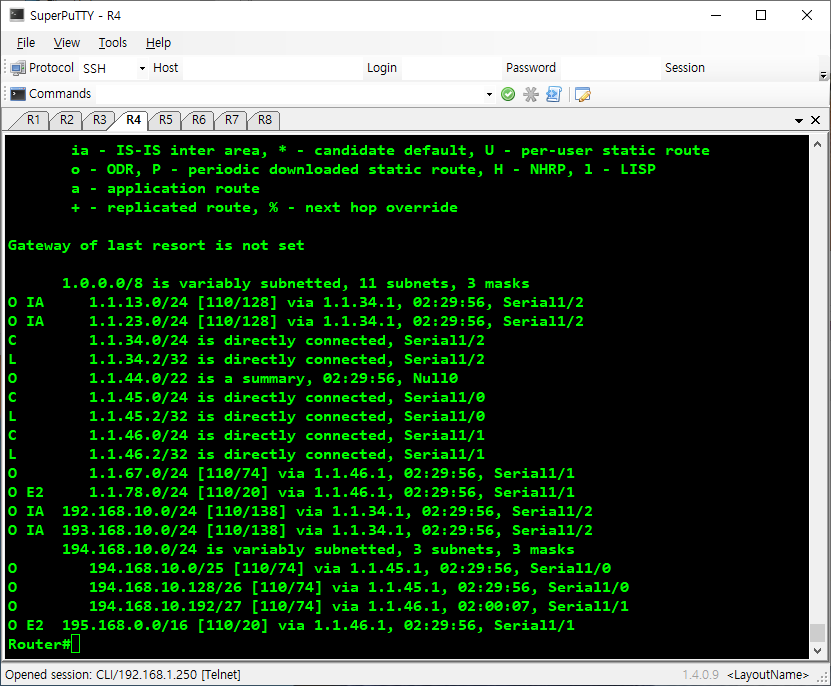Click the 1.1.45.0/24 connected route line
831x686 pixels.
point(246,398)
